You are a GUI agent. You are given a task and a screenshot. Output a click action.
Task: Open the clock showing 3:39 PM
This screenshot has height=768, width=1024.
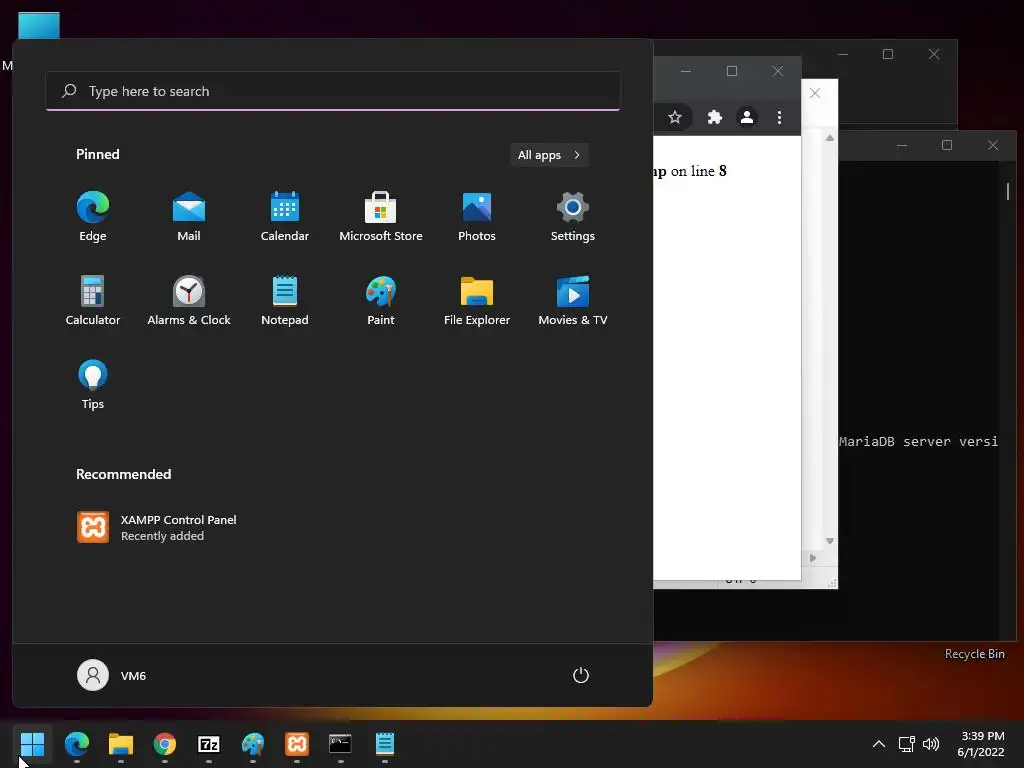981,744
